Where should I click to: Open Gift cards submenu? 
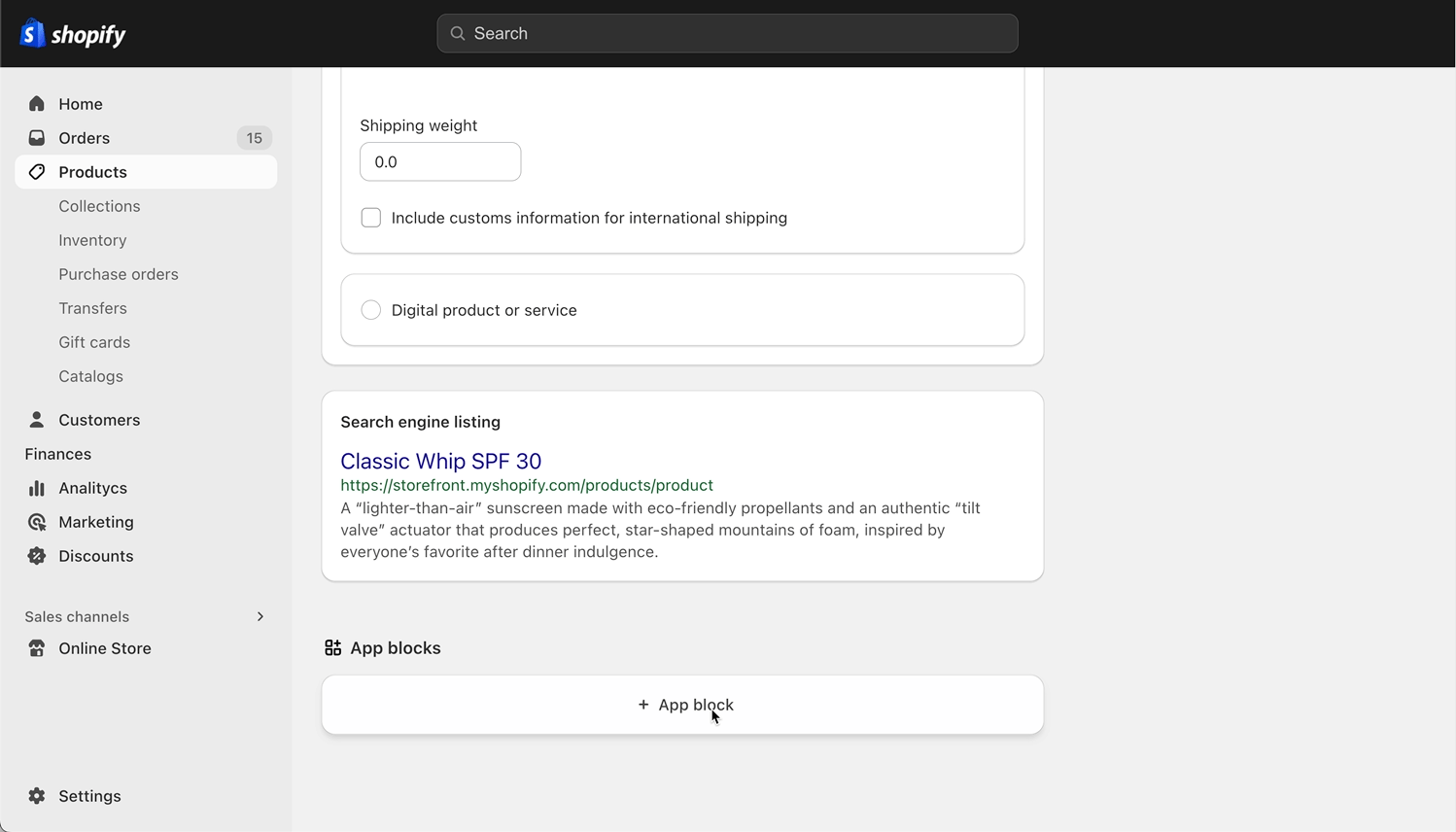(x=94, y=342)
